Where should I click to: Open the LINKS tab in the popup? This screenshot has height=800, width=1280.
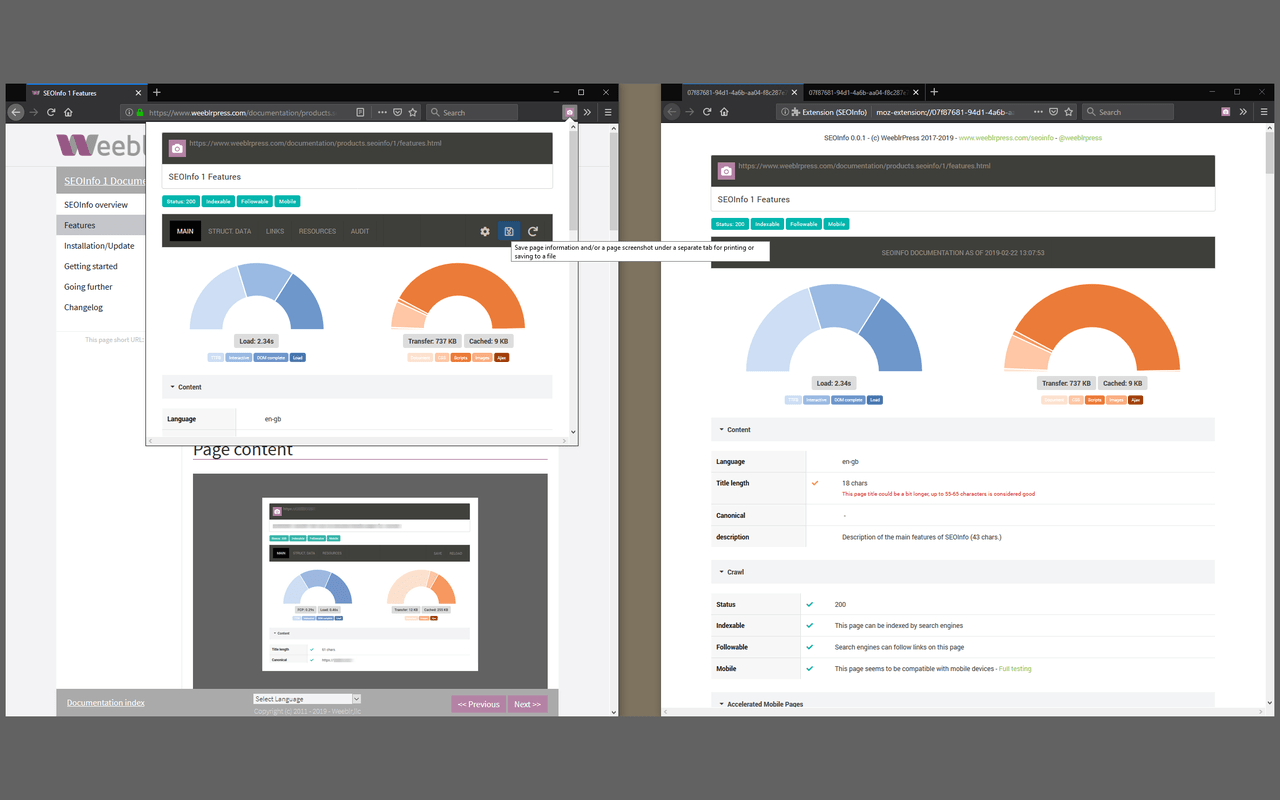click(x=275, y=231)
